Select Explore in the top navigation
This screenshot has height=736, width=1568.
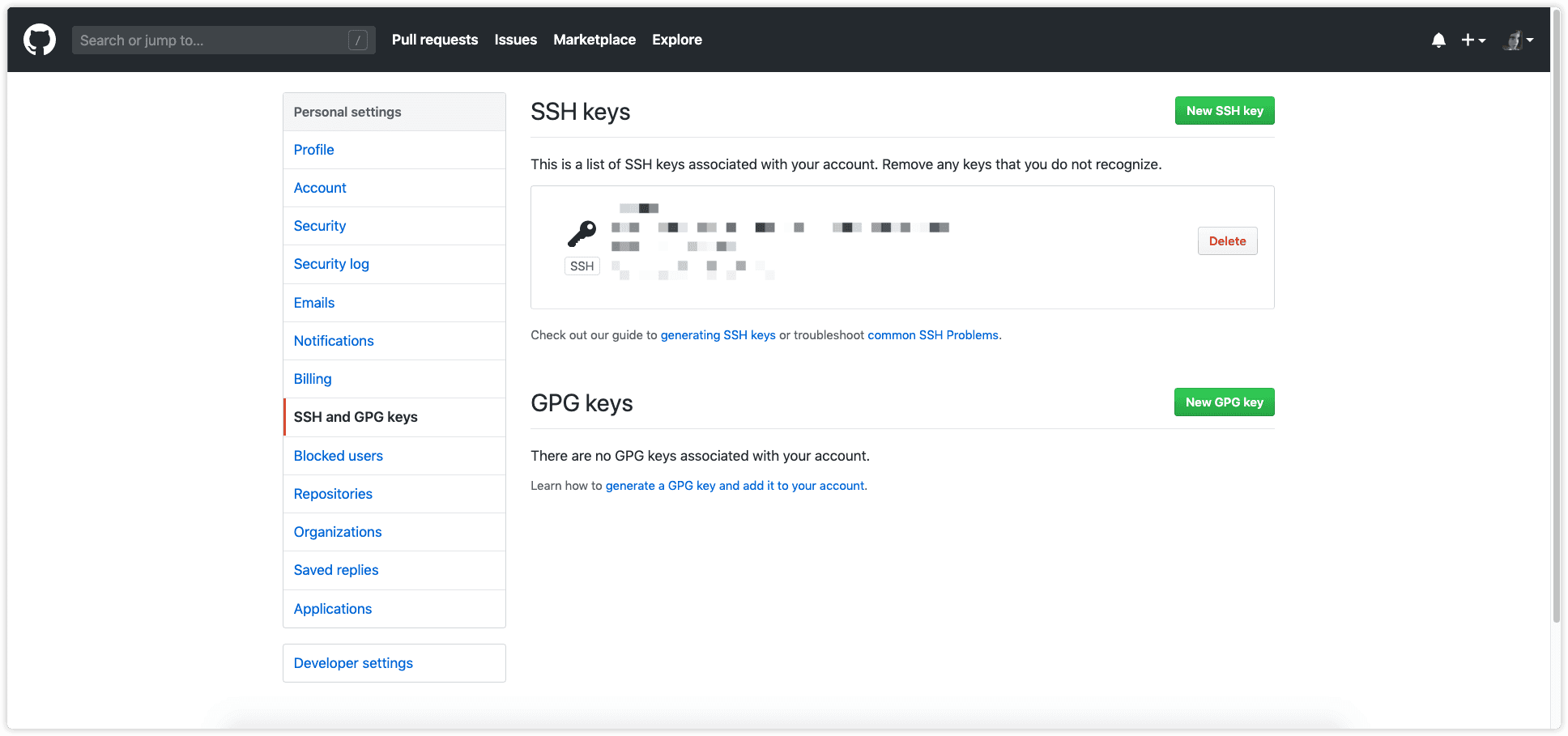(x=677, y=40)
